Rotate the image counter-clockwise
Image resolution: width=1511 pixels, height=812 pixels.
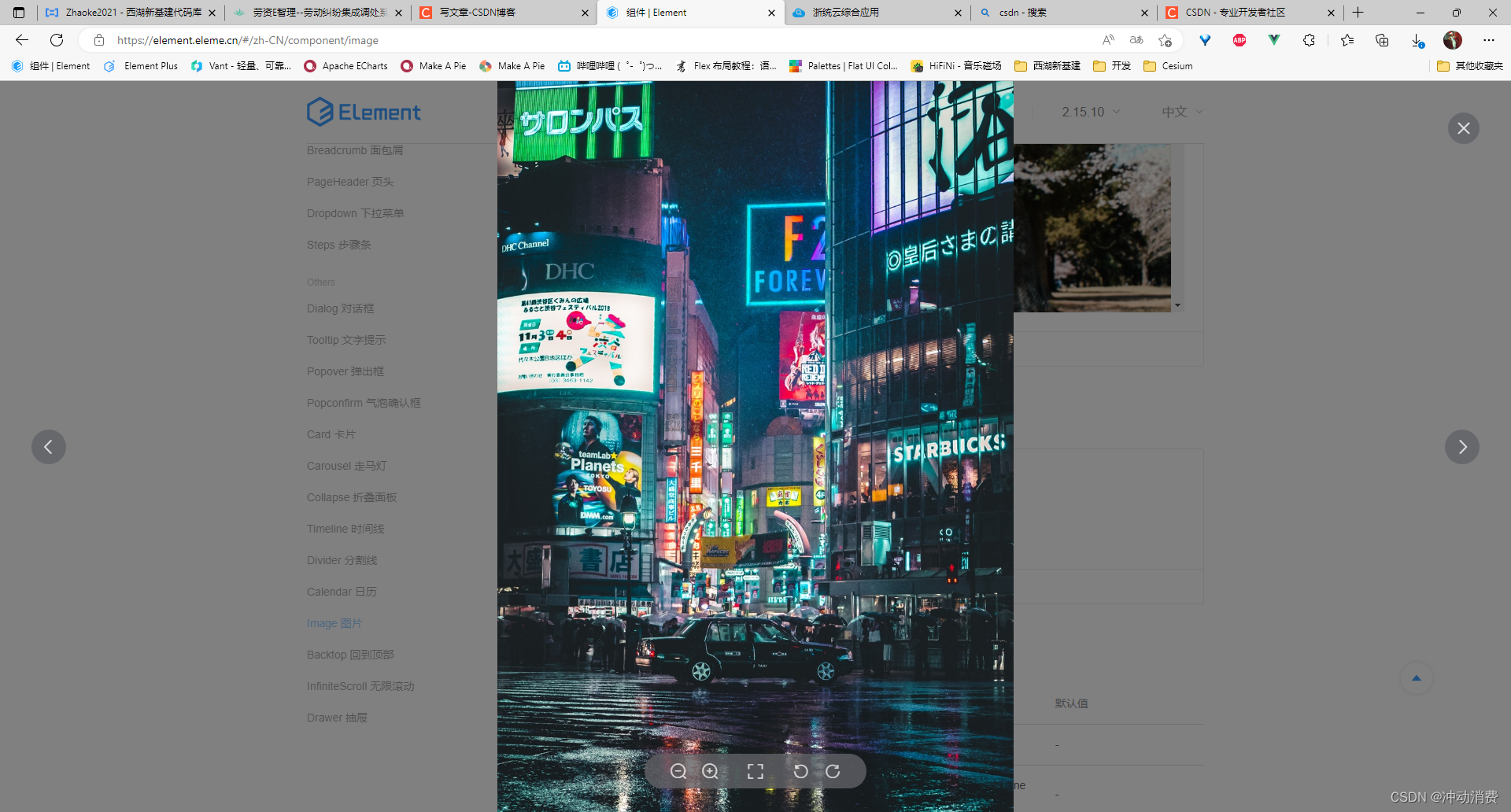click(x=801, y=771)
